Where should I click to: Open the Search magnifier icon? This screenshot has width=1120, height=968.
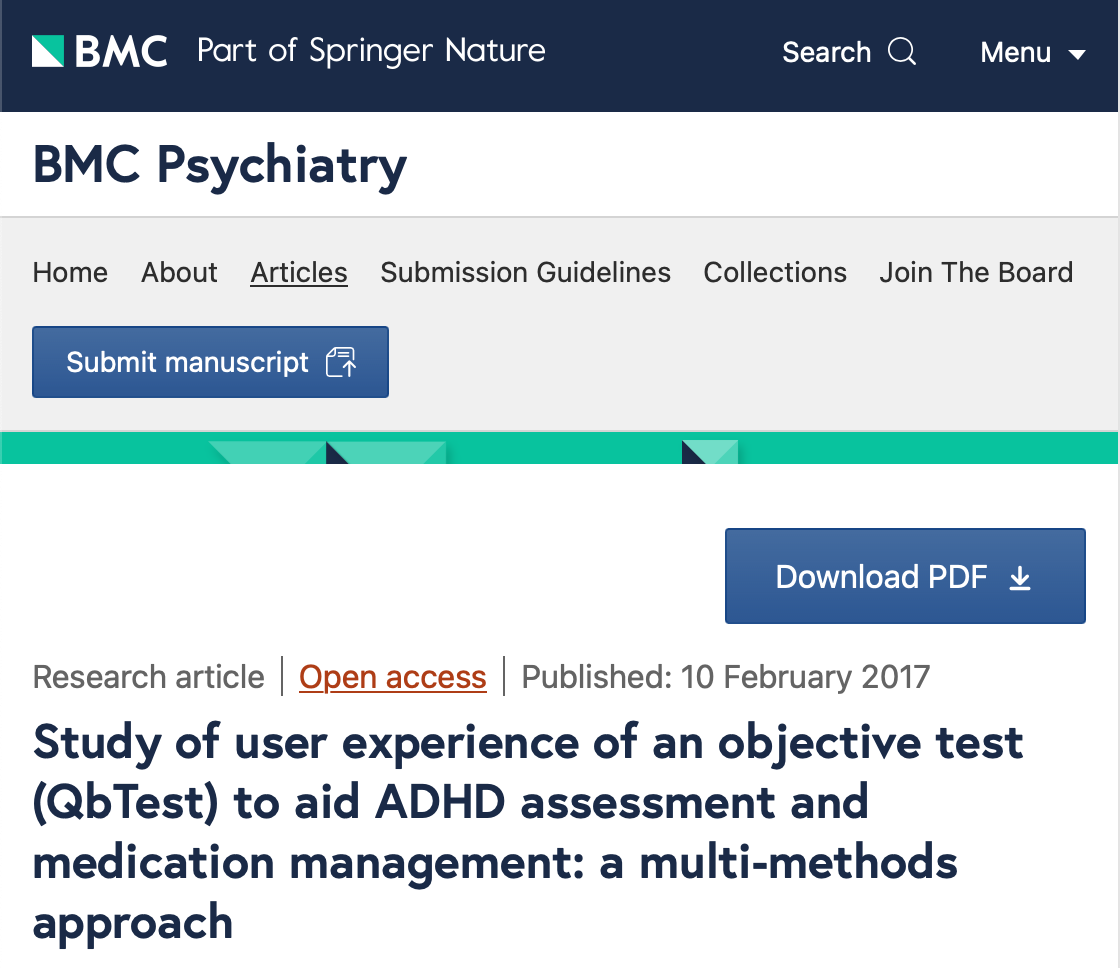[x=901, y=51]
